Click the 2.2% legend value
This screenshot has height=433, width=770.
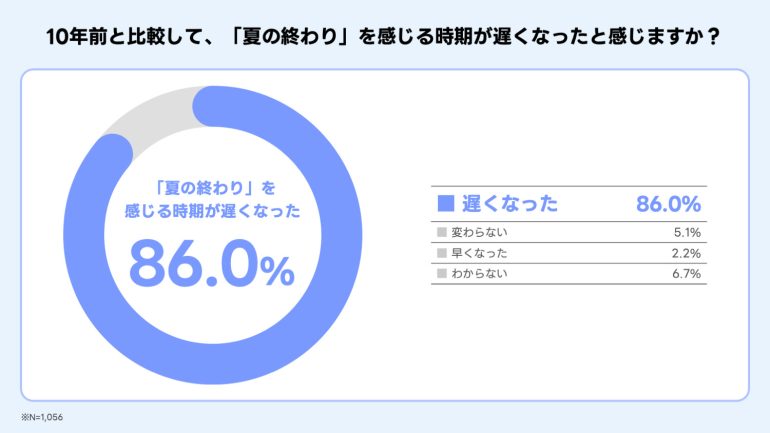coord(685,253)
